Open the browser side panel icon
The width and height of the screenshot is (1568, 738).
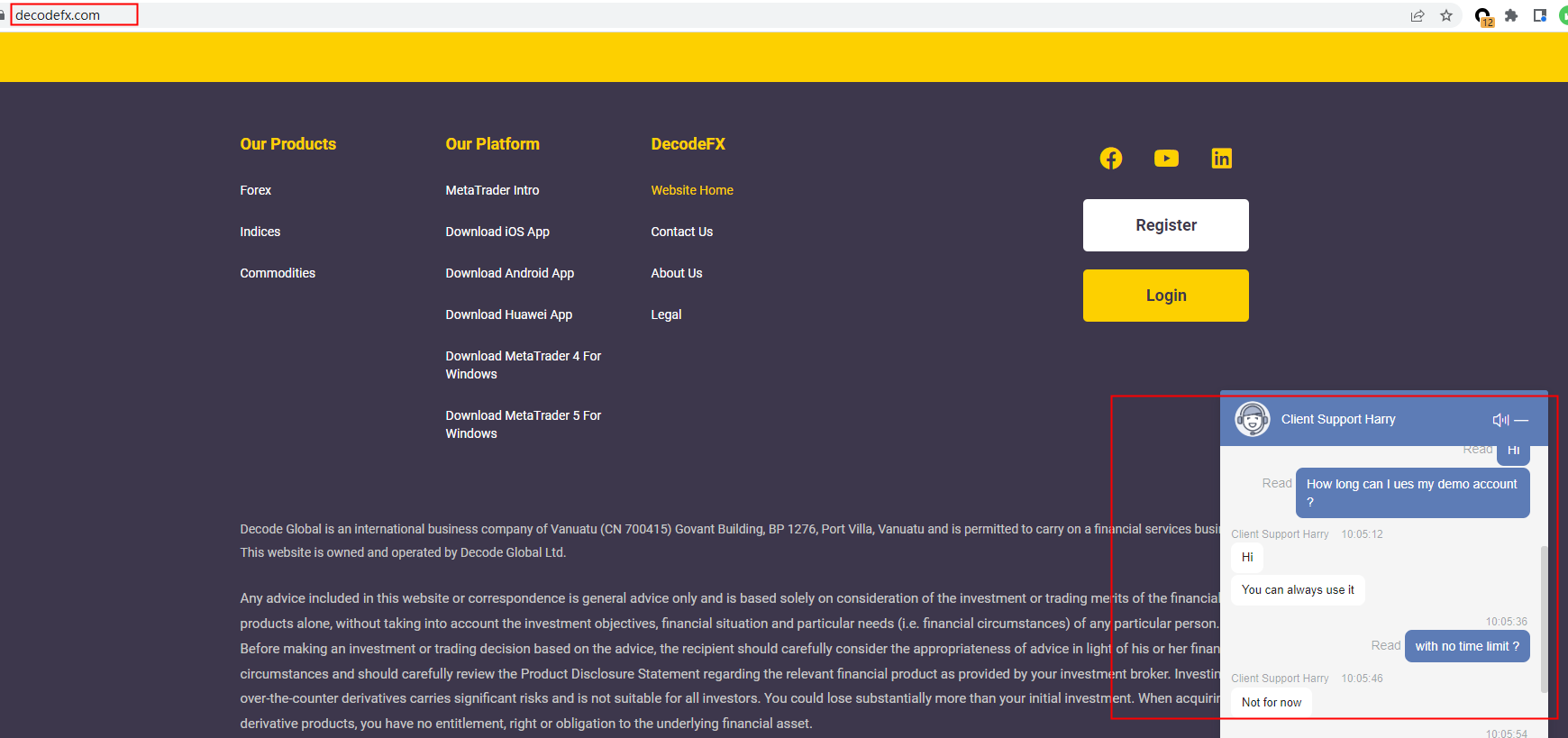coord(1540,15)
